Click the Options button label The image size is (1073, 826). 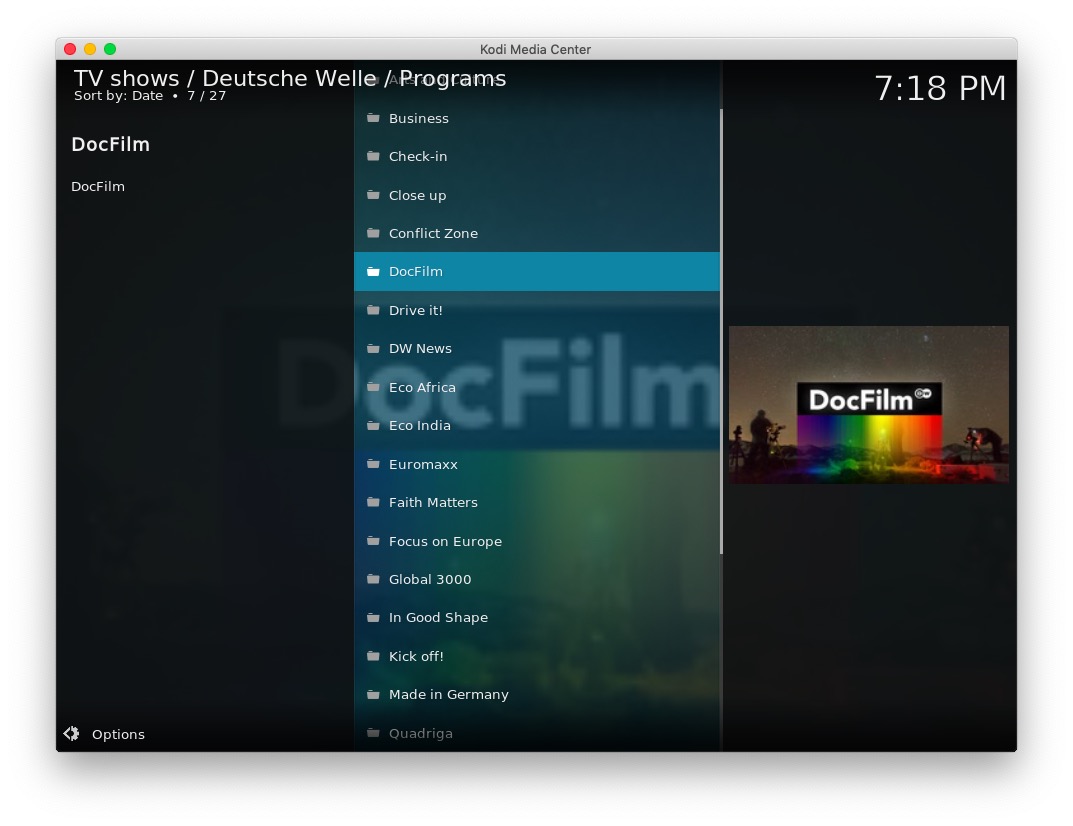coord(118,734)
